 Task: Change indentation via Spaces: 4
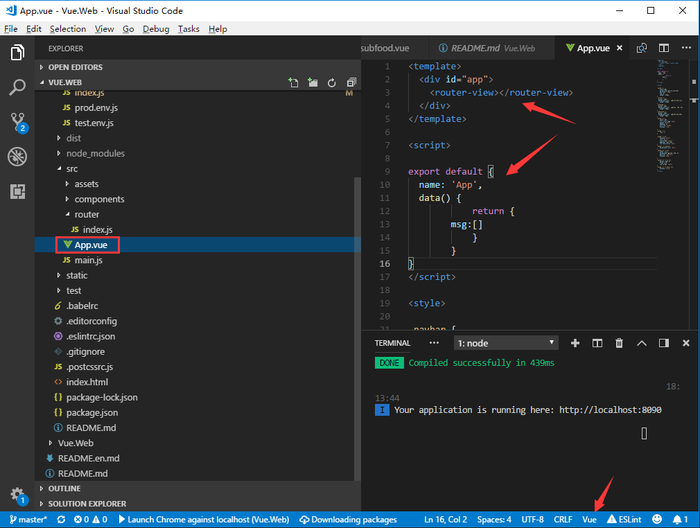coord(494,520)
